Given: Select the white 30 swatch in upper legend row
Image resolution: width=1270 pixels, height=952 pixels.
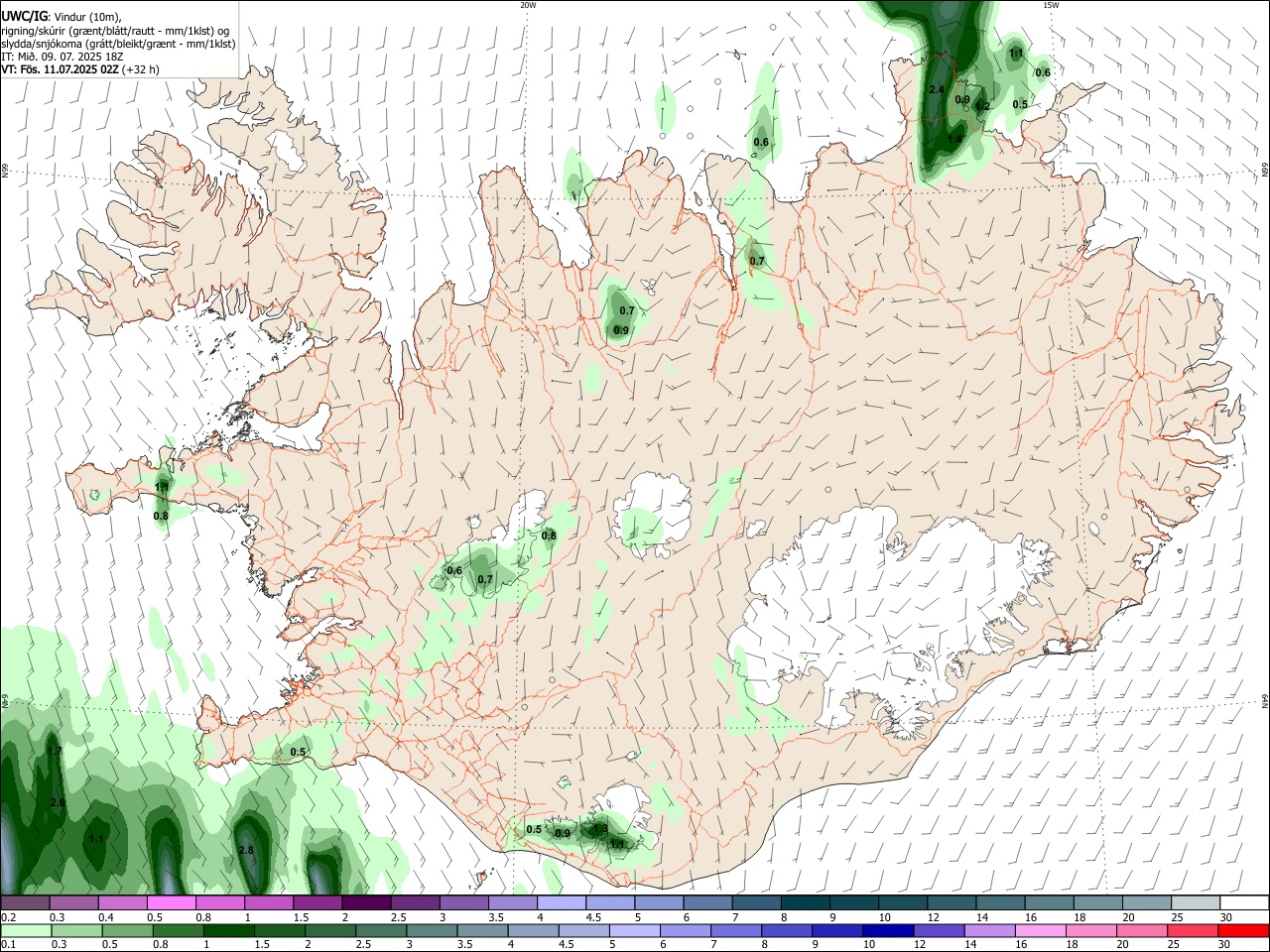Looking at the screenshot, I should (1243, 903).
